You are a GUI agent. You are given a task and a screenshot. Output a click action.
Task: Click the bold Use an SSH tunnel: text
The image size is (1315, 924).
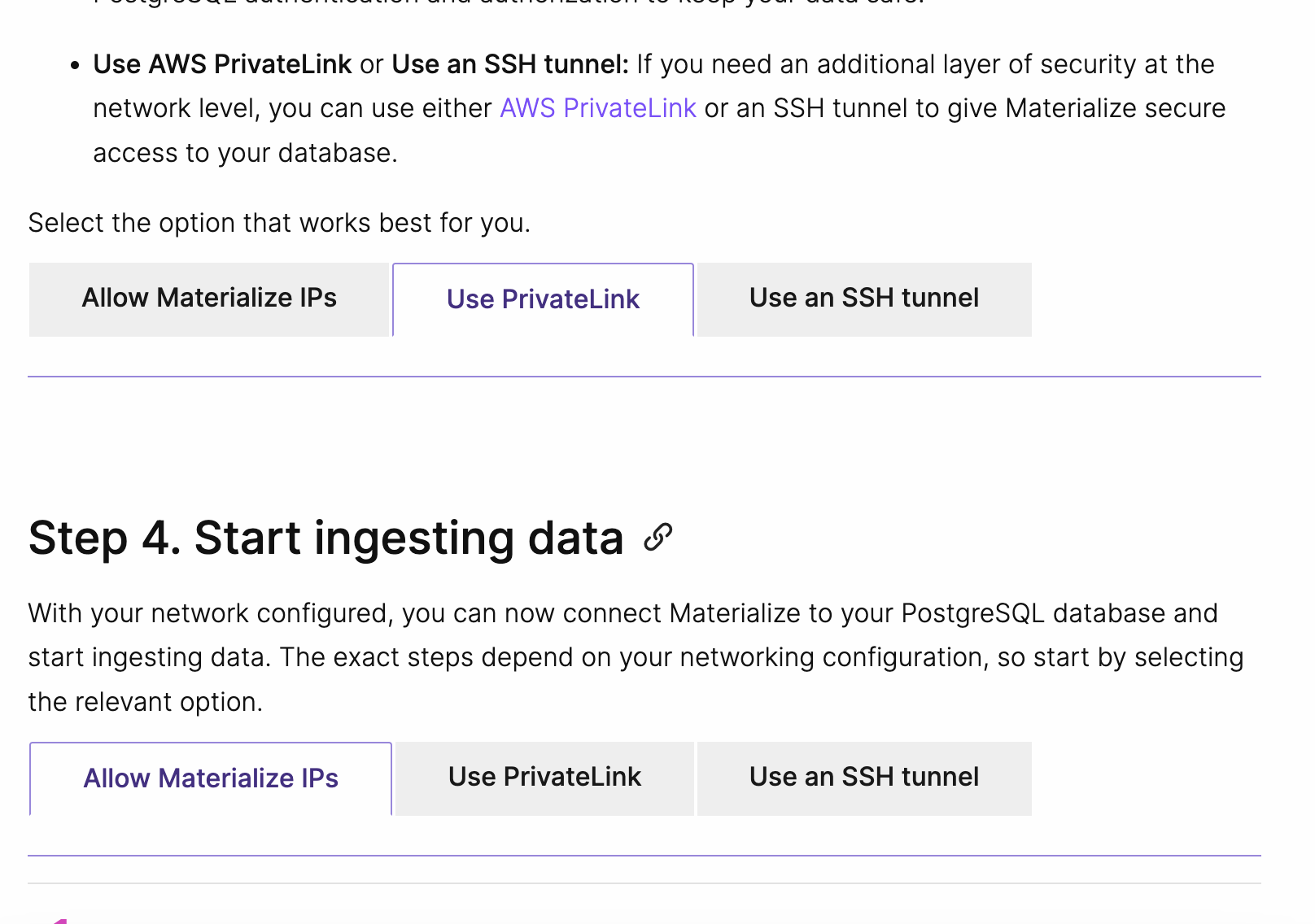[510, 64]
